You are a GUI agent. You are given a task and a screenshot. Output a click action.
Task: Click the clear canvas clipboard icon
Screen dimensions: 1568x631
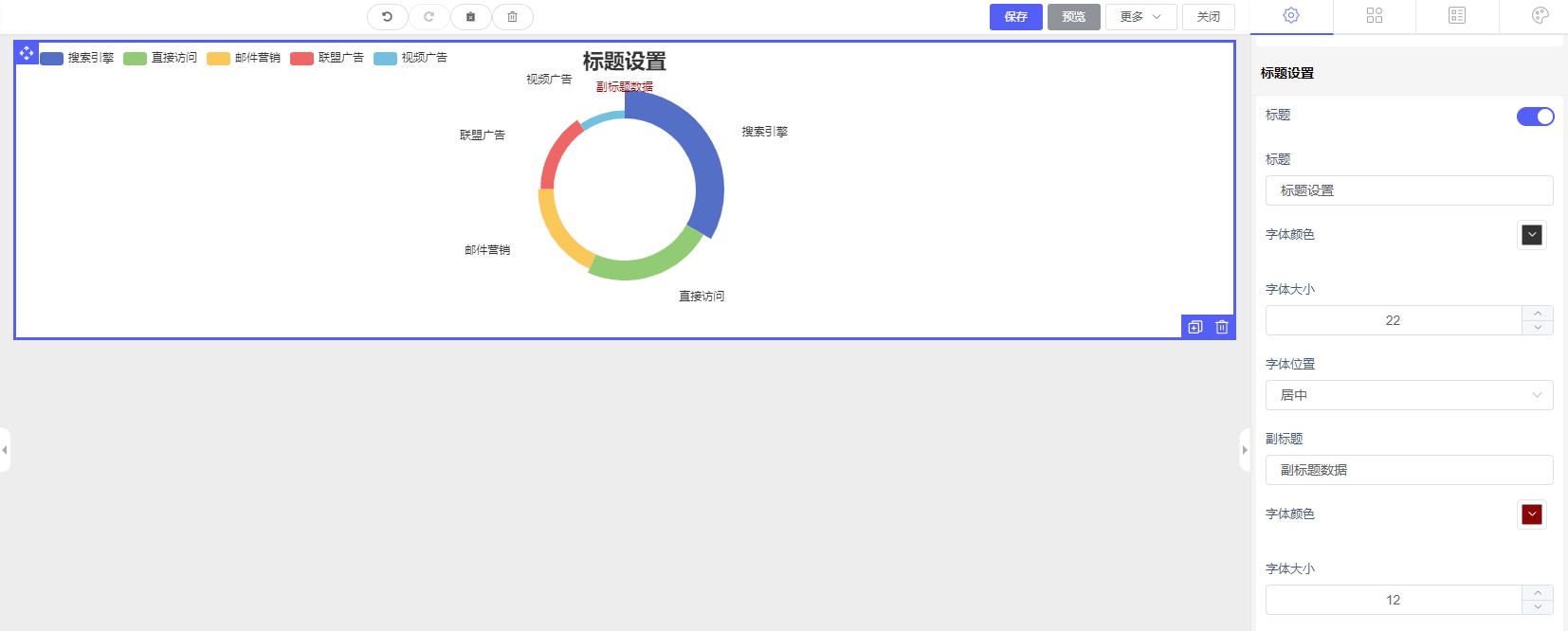[470, 17]
